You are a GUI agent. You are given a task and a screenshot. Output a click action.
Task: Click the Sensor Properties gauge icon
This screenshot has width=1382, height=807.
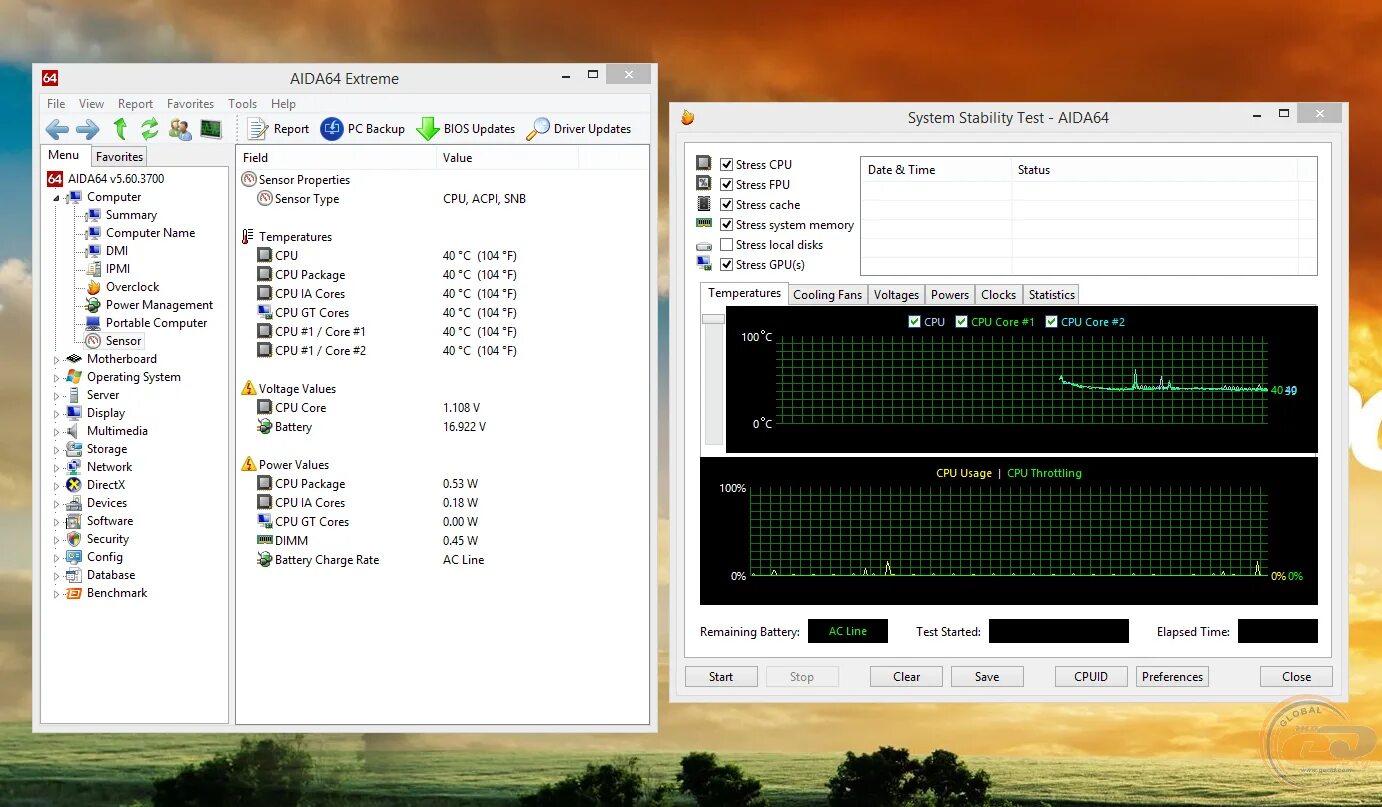pos(249,180)
